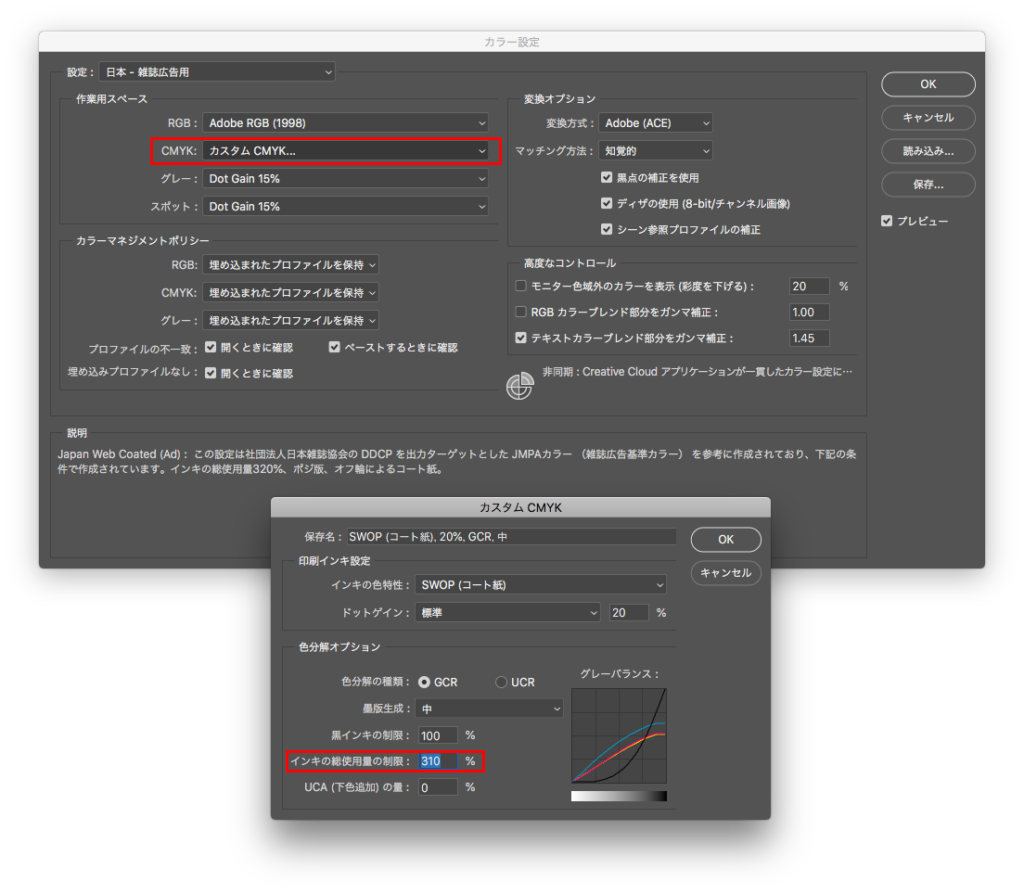
Task: Click OK in the カスタム CMYK dialog
Action: [726, 539]
